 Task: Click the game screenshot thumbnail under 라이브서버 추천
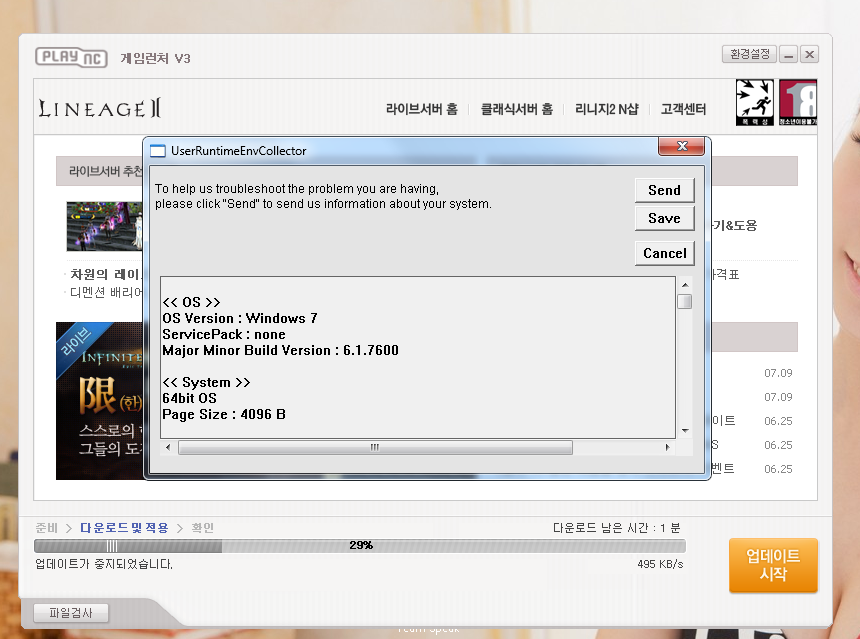pos(104,226)
